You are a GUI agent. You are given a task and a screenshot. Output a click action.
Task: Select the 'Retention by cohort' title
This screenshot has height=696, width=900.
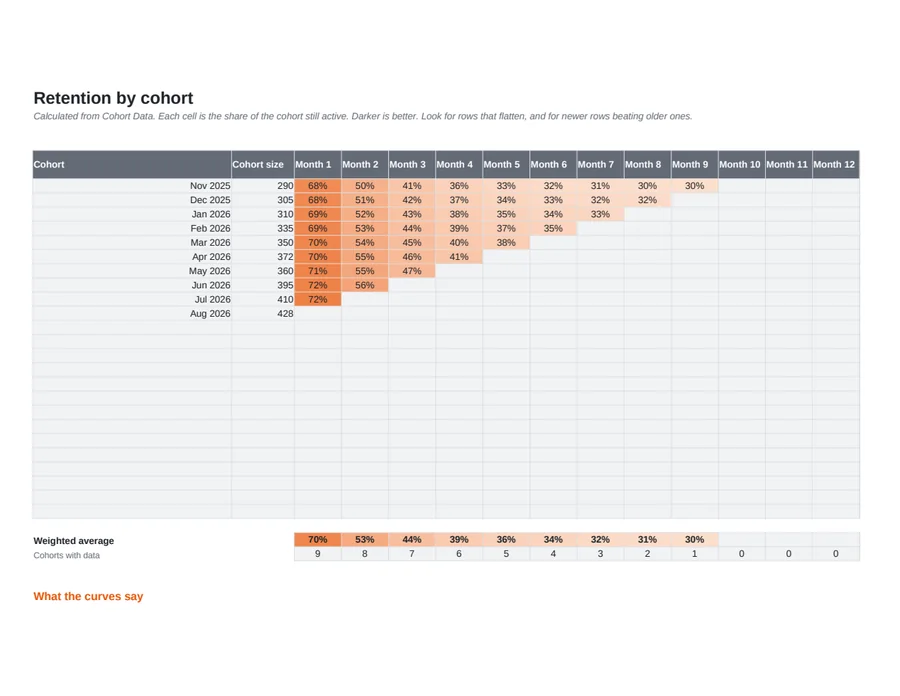[x=113, y=98]
